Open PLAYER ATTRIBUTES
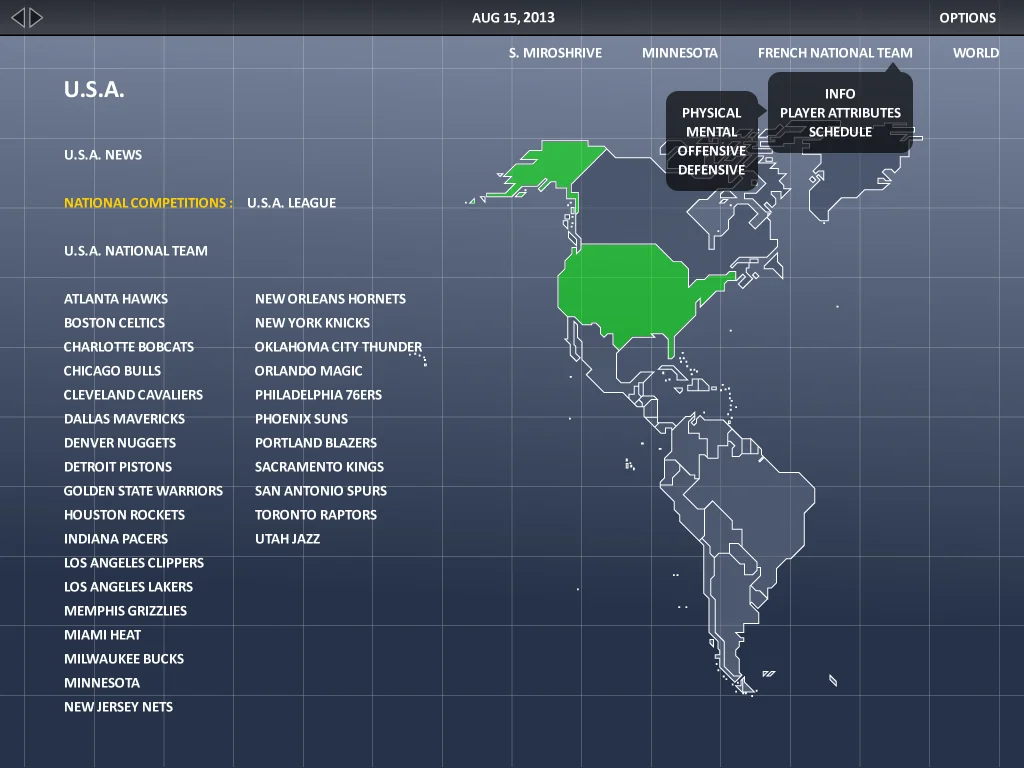 (840, 113)
